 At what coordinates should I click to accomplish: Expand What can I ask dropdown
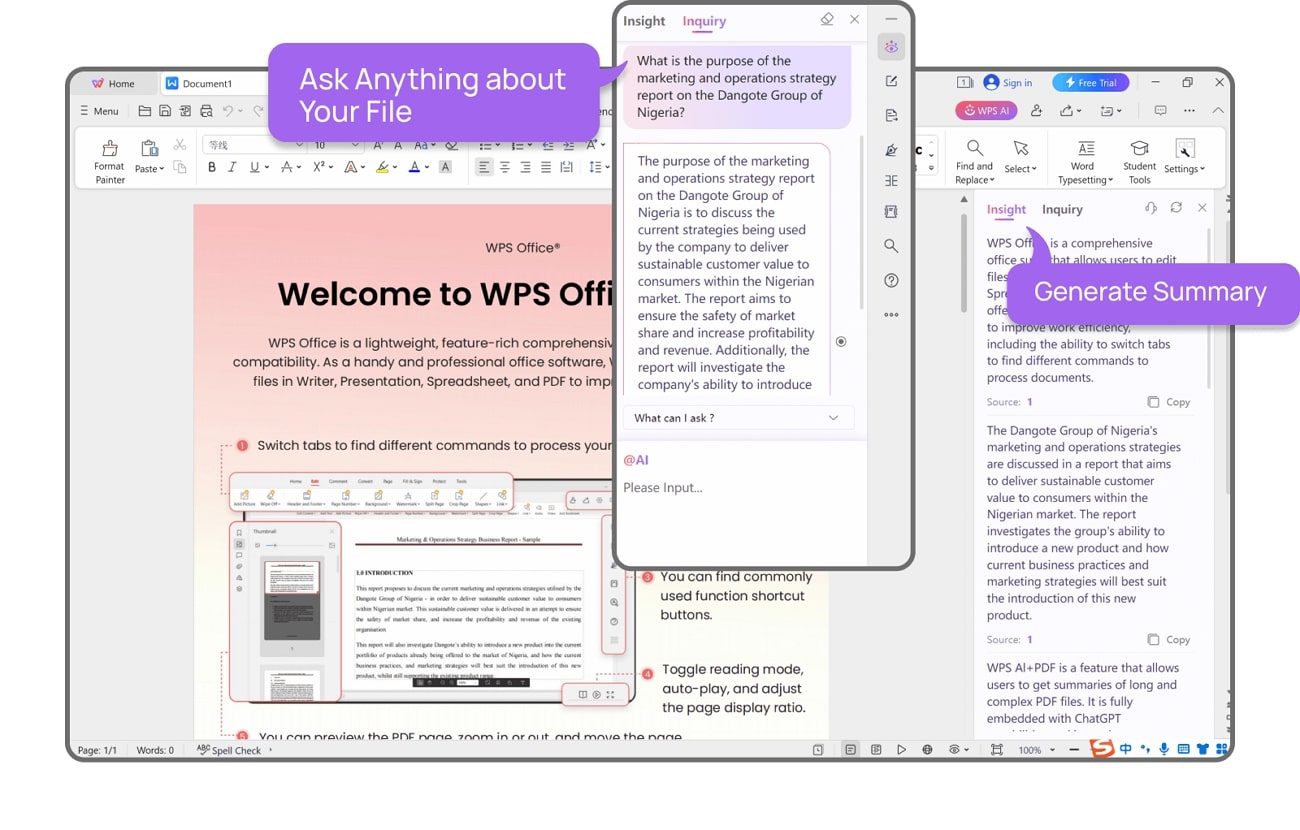click(738, 418)
